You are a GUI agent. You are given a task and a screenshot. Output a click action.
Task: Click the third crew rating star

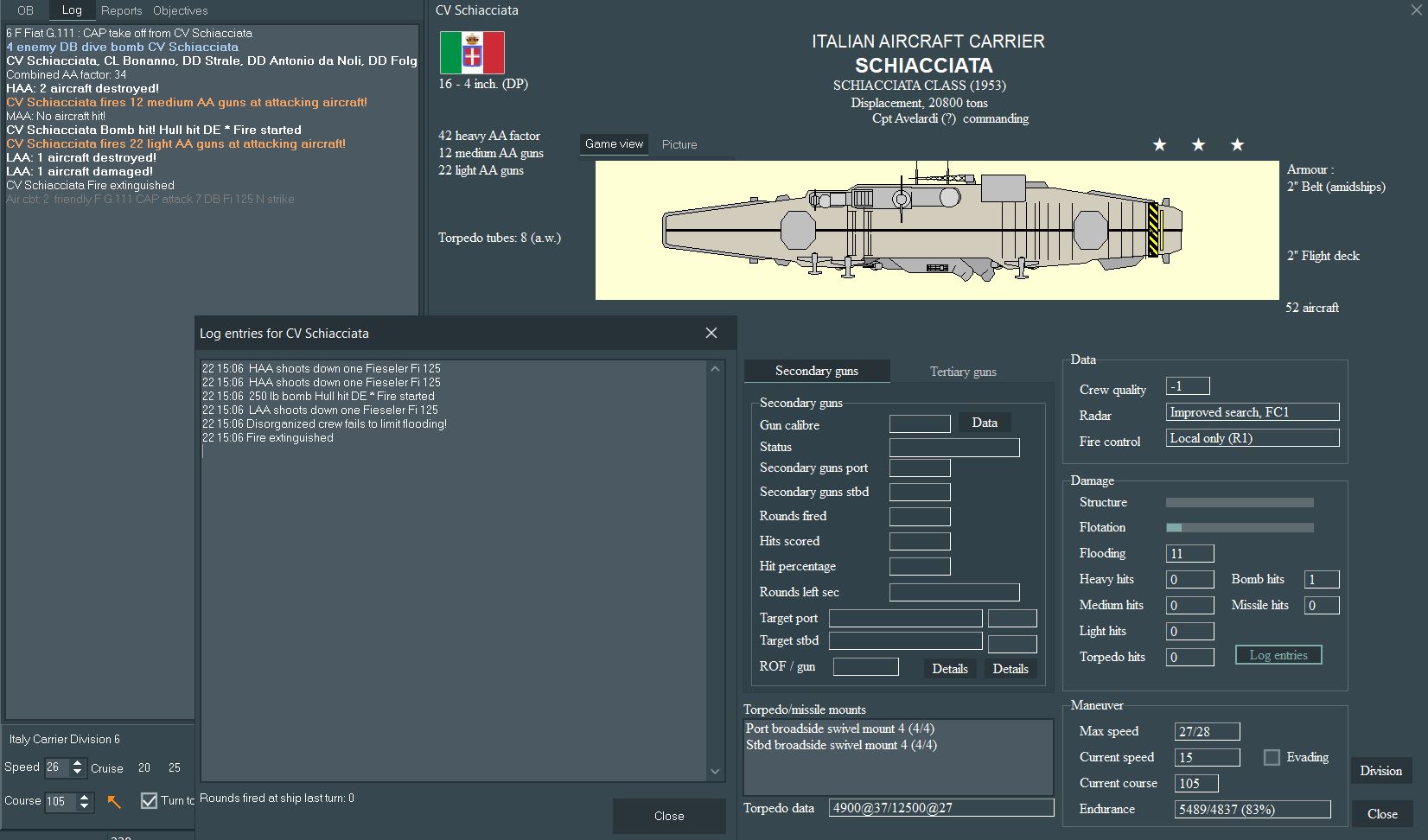[x=1237, y=145]
